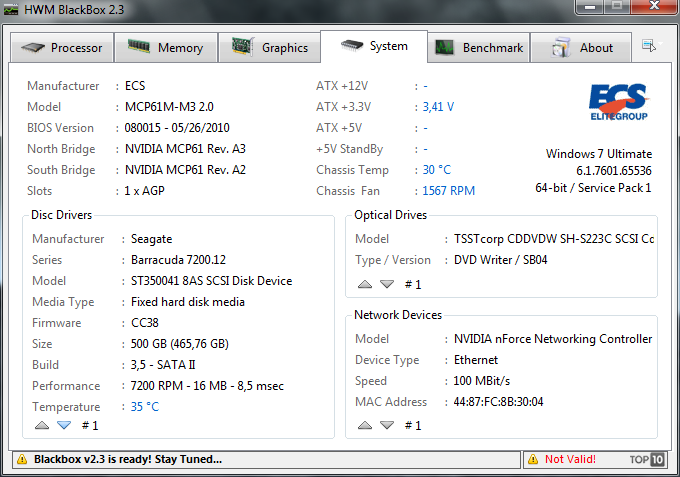Click the red Not Valid! status

(570, 459)
